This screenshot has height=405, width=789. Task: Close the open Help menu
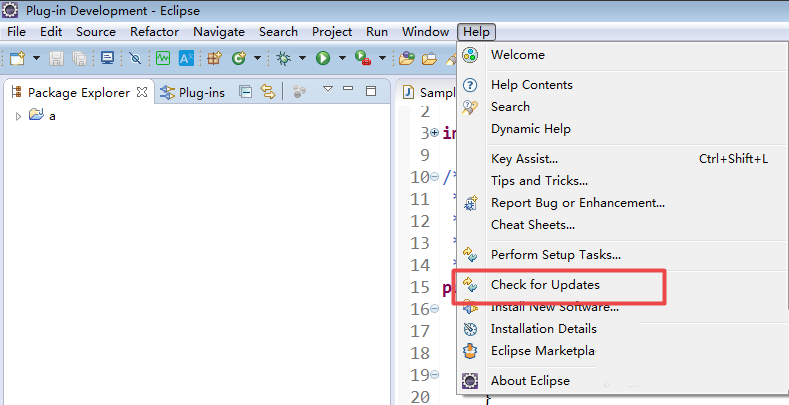(477, 32)
